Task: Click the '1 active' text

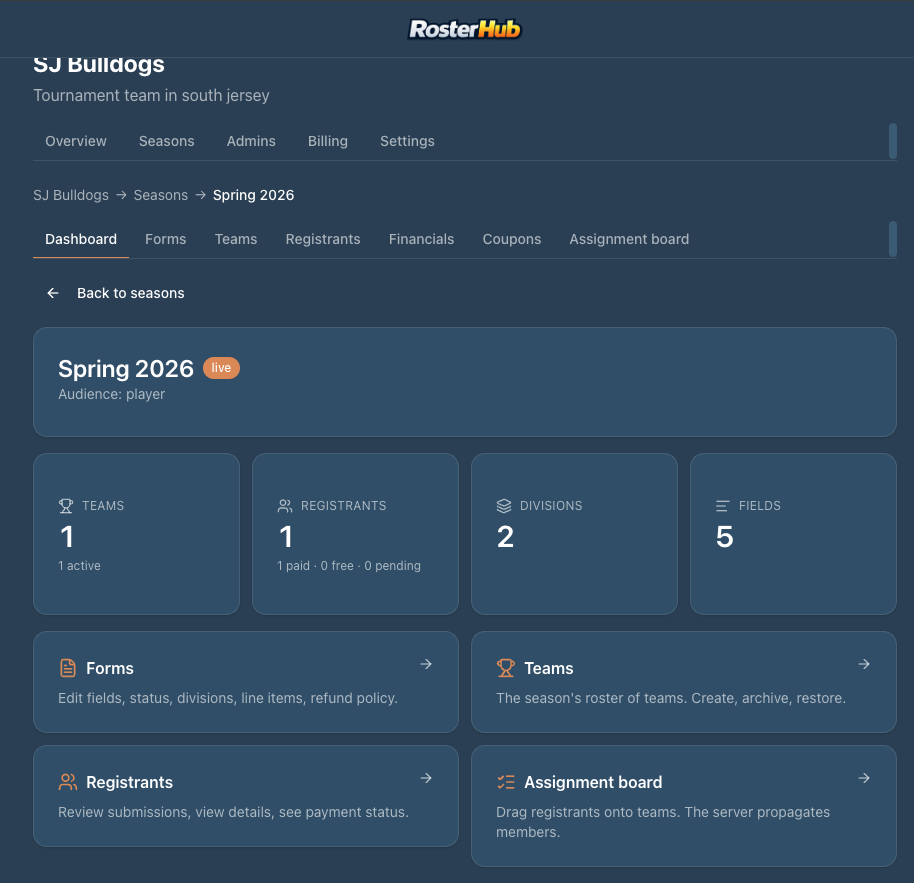Action: pyautogui.click(x=79, y=565)
